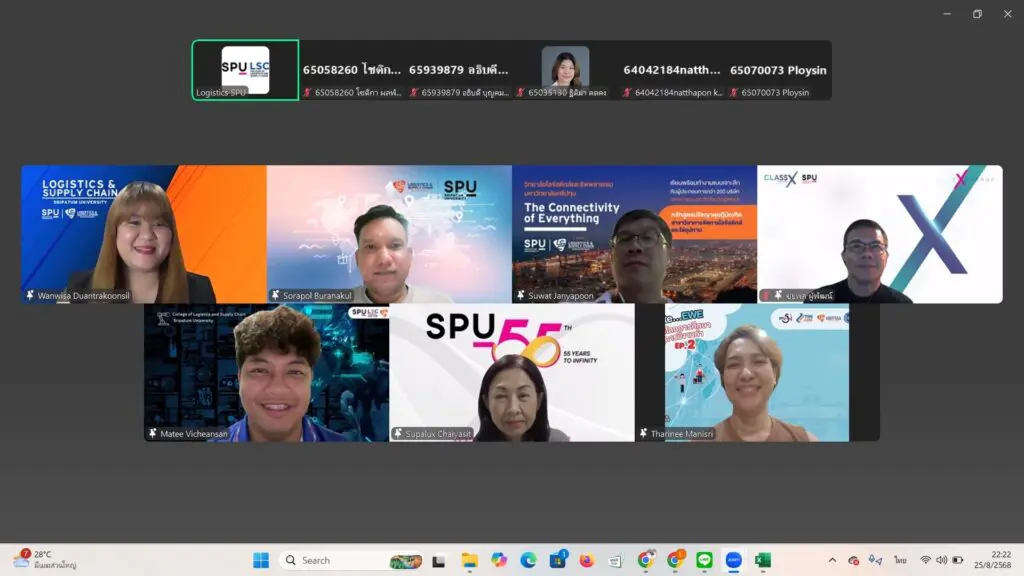
Task: Switch to Zoom via its taskbar icon
Action: pos(733,560)
